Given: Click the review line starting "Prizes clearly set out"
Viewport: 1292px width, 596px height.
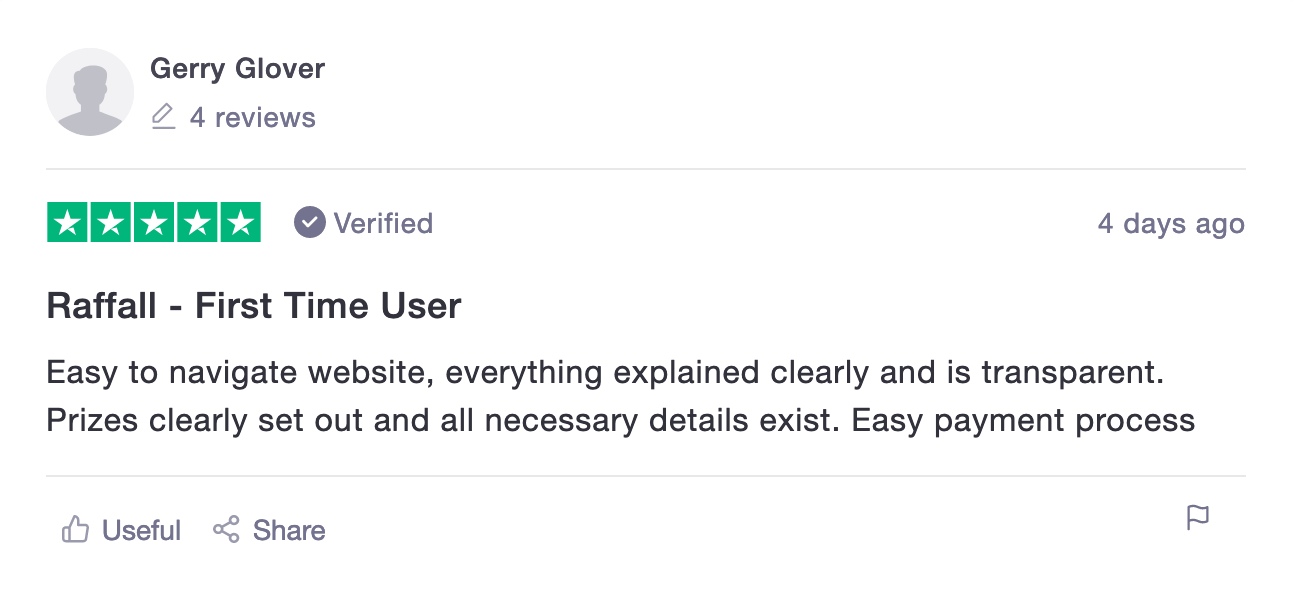Looking at the screenshot, I should [x=620, y=420].
